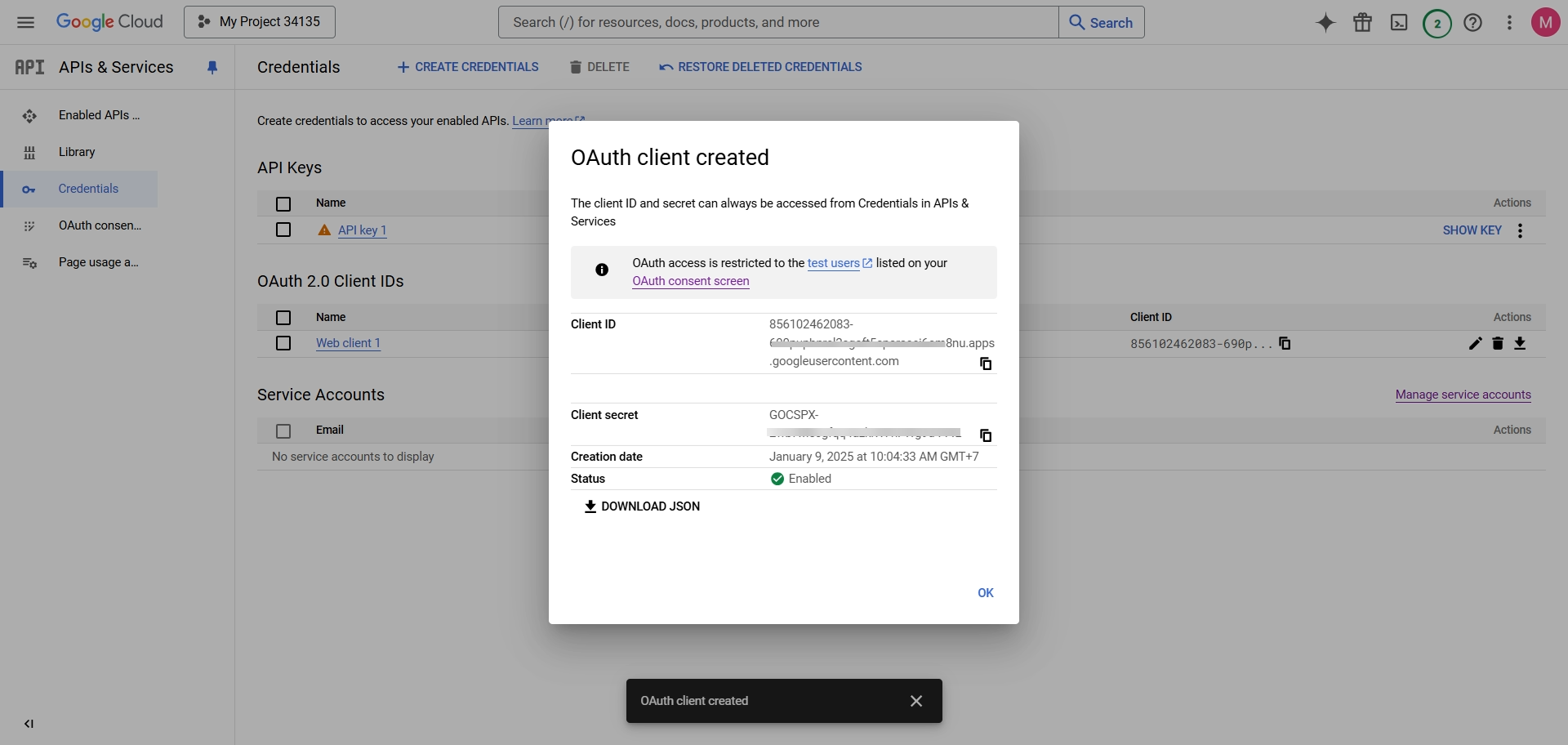Open the My Project 34135 project picker

260,22
